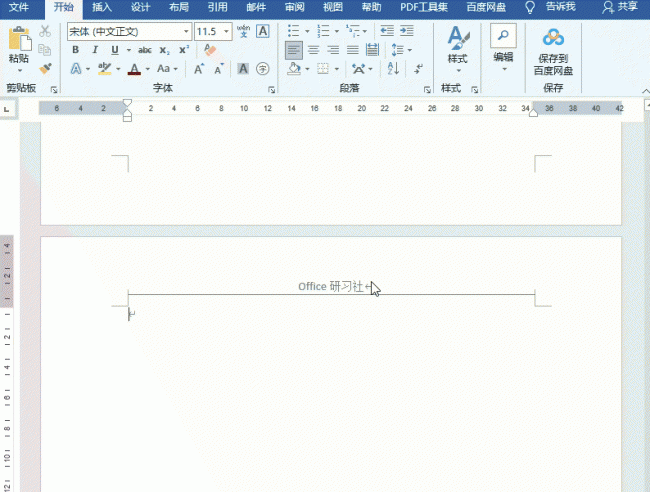This screenshot has height=492, width=650.
Task: Click the character border icon
Action: click(262, 31)
